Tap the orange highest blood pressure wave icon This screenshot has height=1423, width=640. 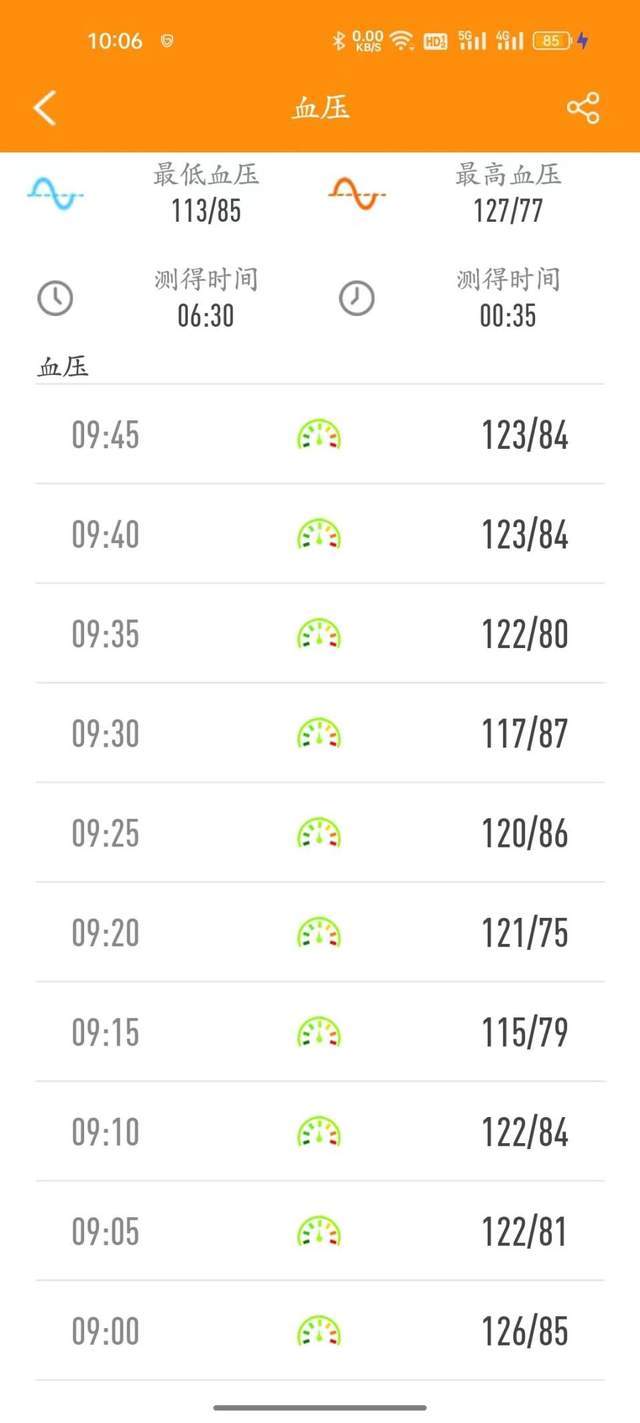pos(357,193)
